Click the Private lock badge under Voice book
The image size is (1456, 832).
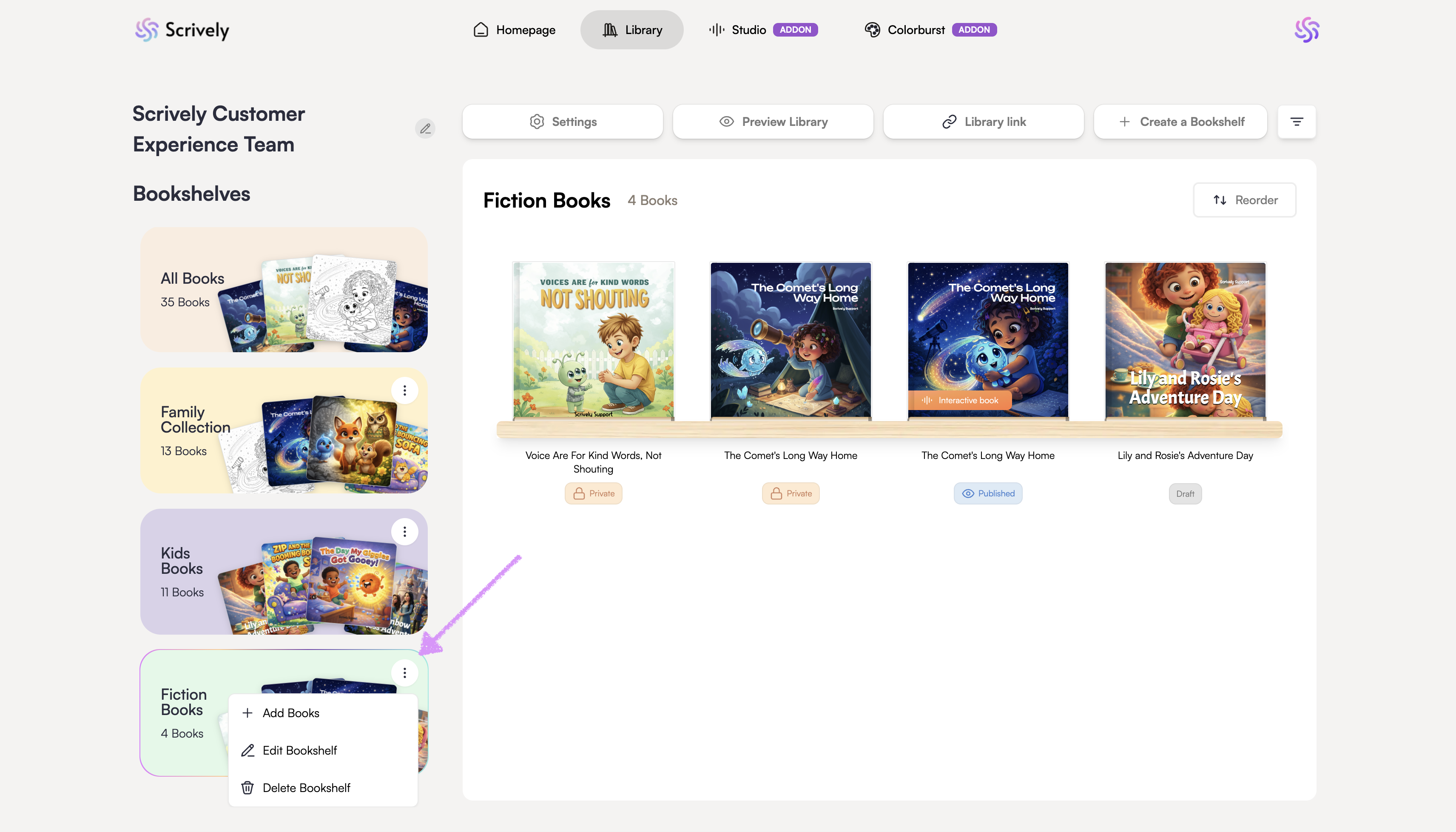point(593,493)
